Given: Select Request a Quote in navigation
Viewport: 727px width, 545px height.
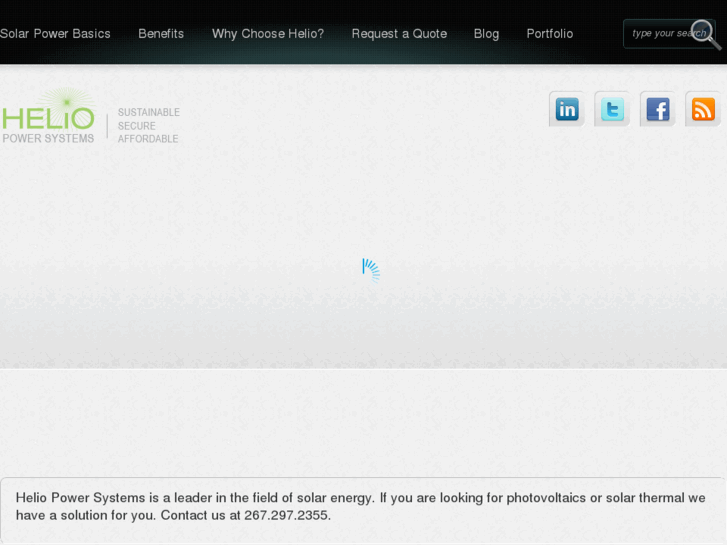Looking at the screenshot, I should (399, 34).
